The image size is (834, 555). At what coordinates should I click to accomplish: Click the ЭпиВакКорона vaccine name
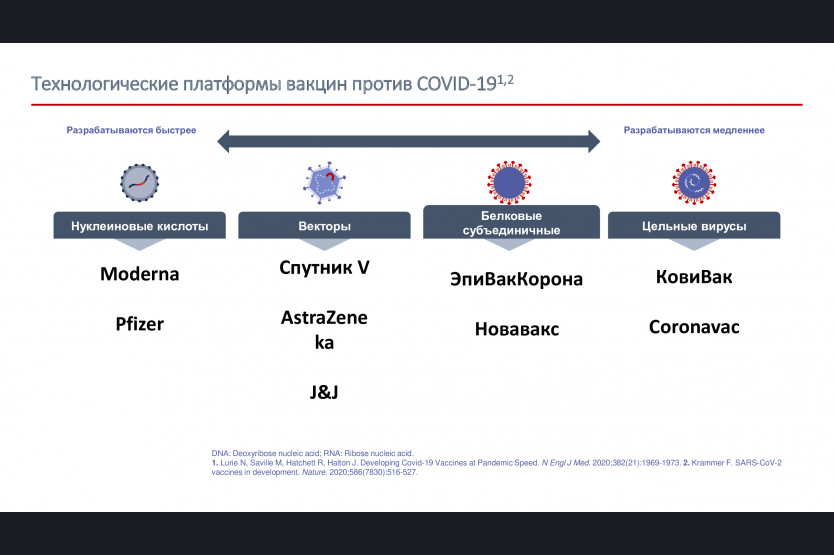(516, 279)
